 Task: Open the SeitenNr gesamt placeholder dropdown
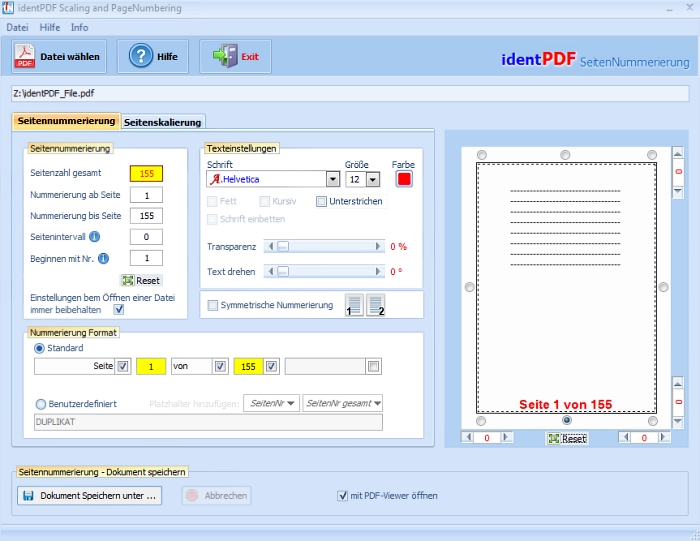[376, 403]
